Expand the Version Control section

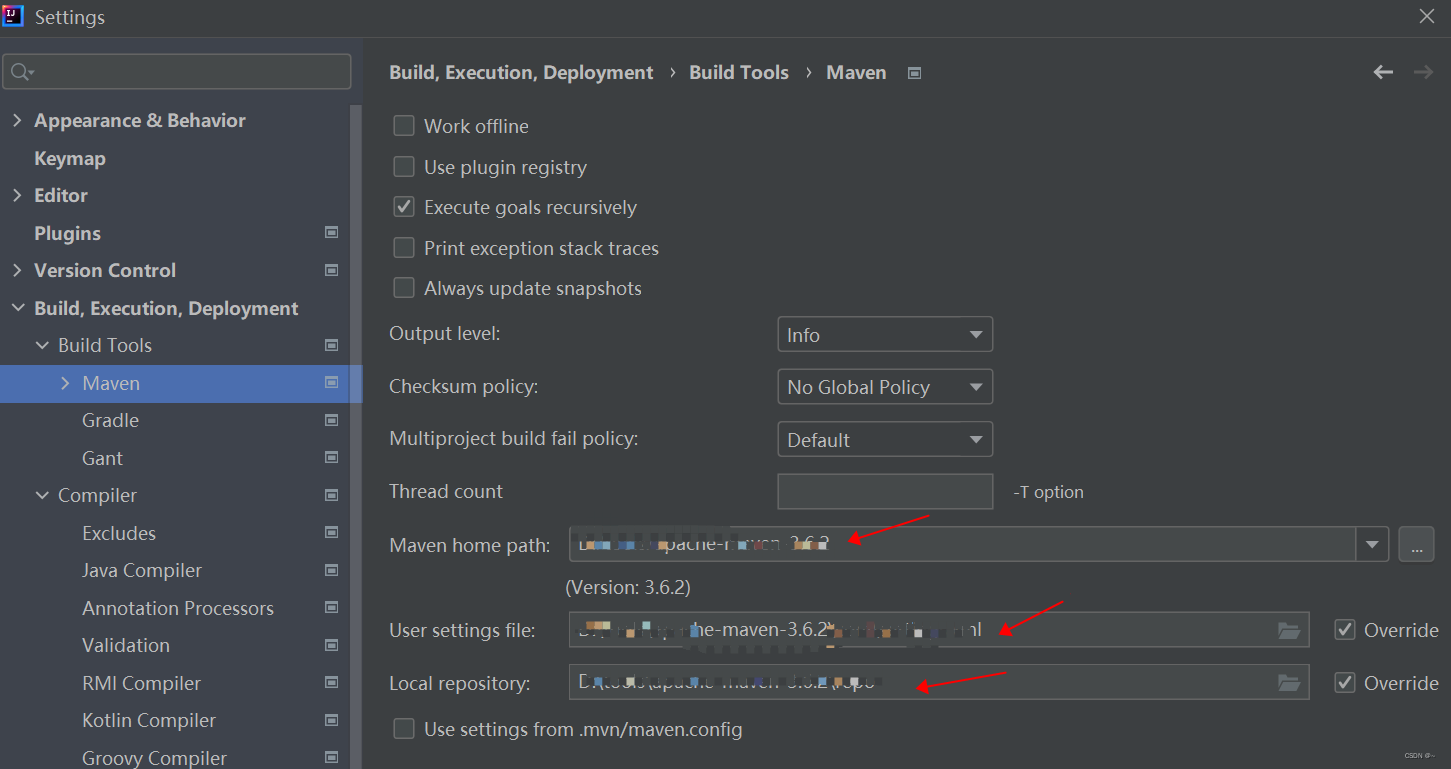click(x=17, y=270)
